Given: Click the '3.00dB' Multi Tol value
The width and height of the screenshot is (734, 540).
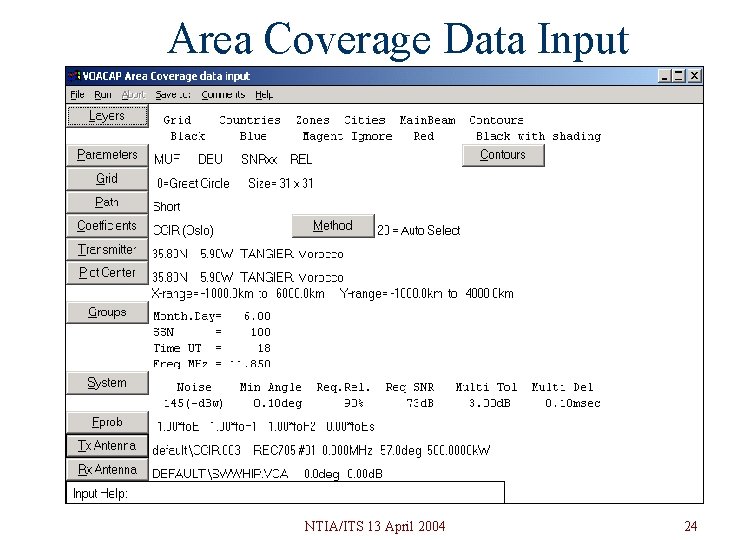Looking at the screenshot, I should tap(490, 403).
